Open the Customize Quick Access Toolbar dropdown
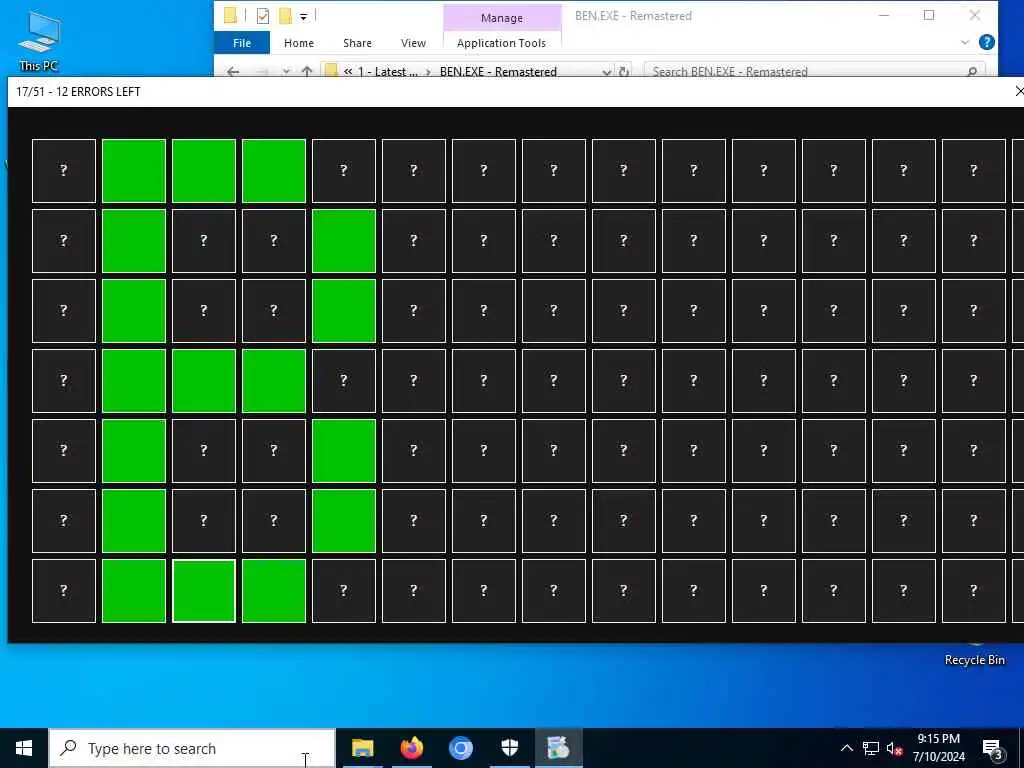This screenshot has height=768, width=1024. tap(304, 16)
